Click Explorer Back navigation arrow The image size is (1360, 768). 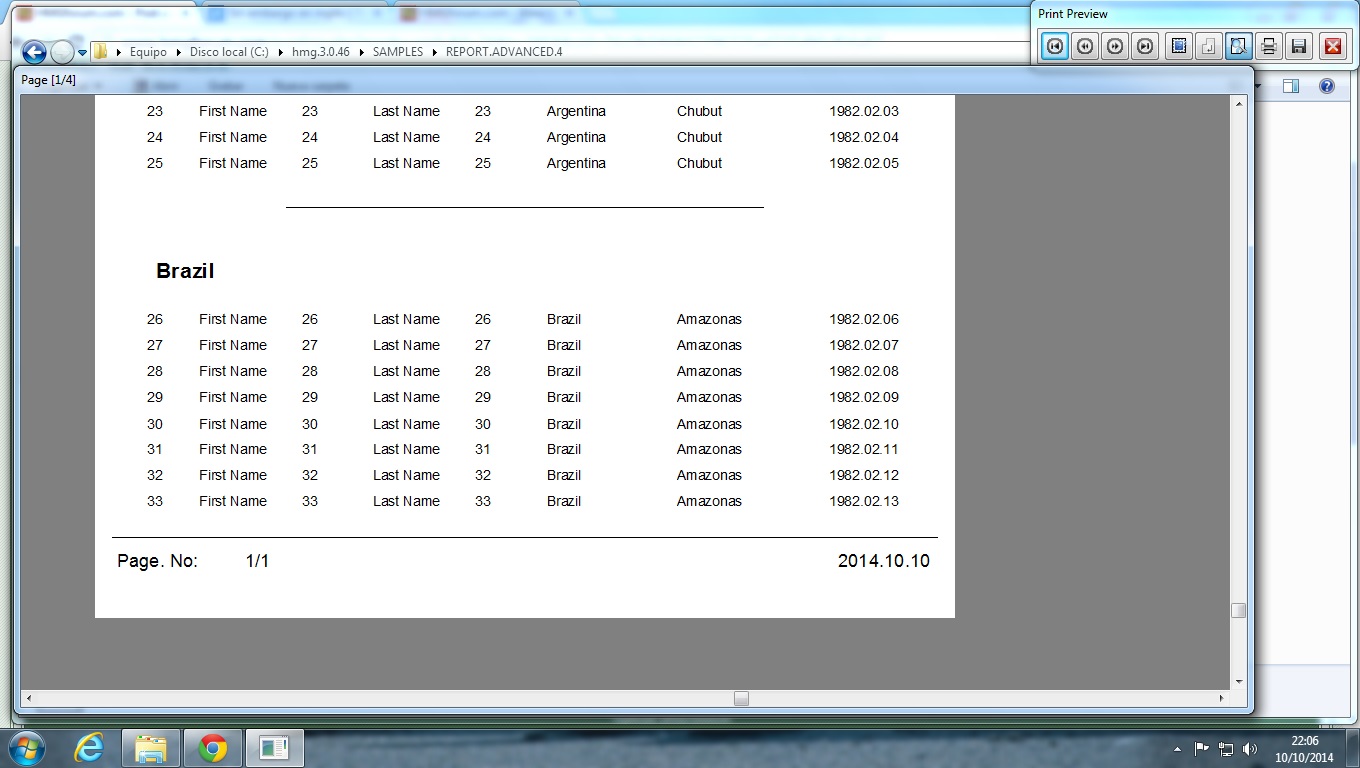point(34,52)
